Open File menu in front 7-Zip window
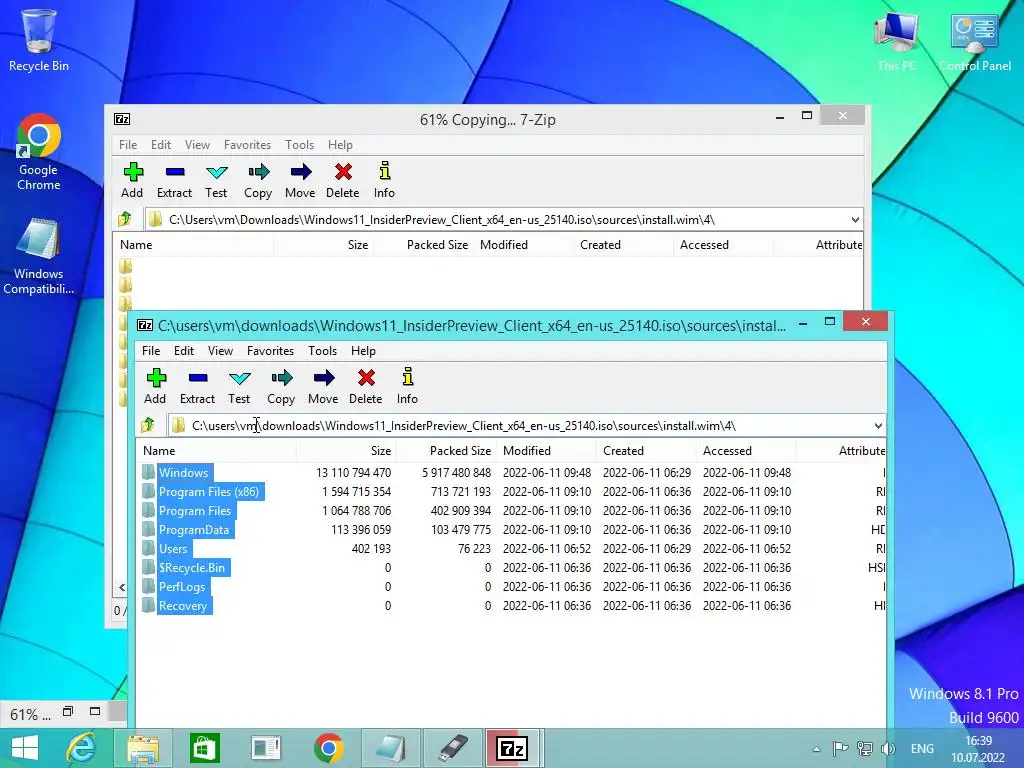This screenshot has height=768, width=1024. pyautogui.click(x=151, y=351)
